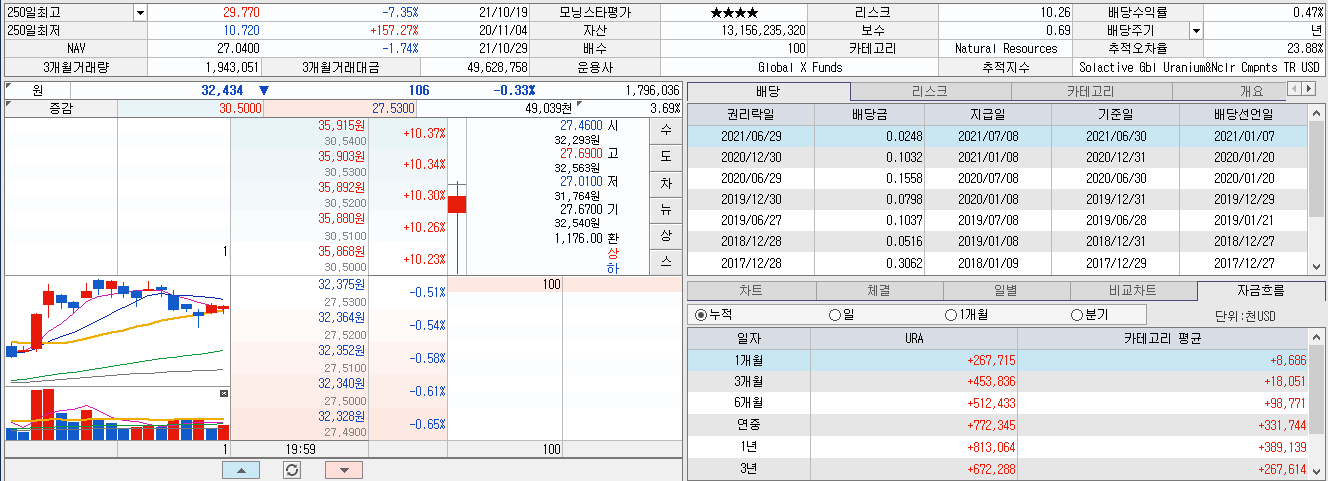The height and width of the screenshot is (481, 1328).
Task: Switch to the 리스크 tab
Action: tap(930, 91)
